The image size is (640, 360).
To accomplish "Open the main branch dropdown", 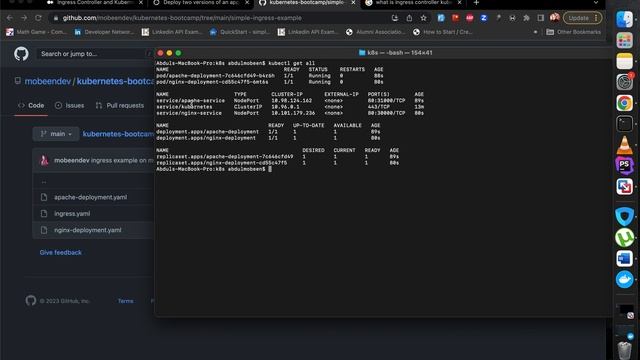I will coord(56,134).
